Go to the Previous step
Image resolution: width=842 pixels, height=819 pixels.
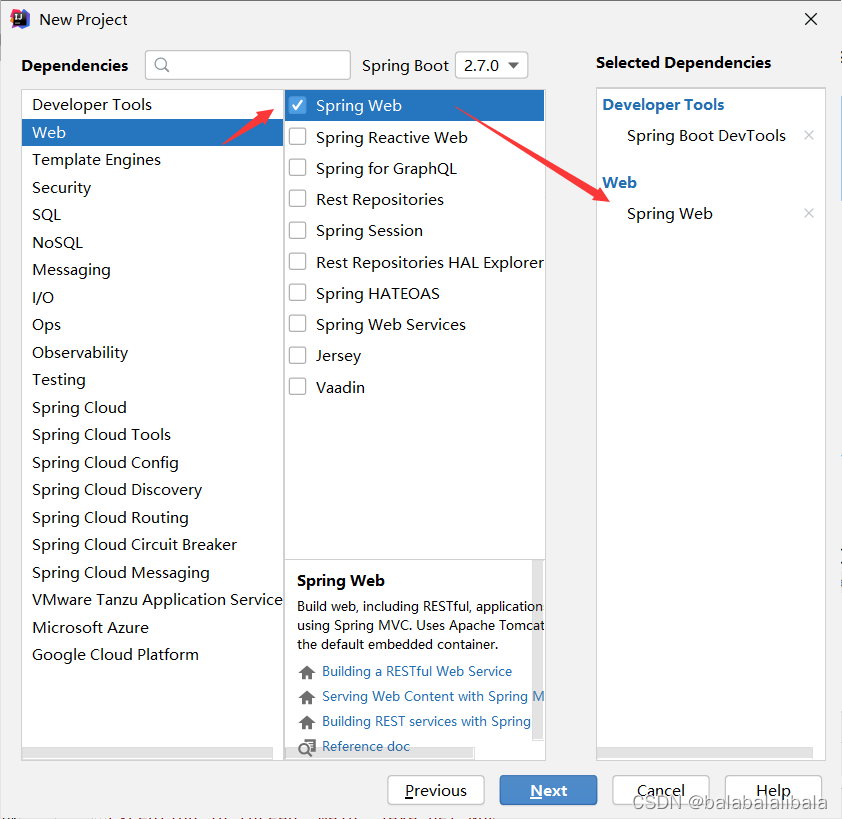[435, 790]
